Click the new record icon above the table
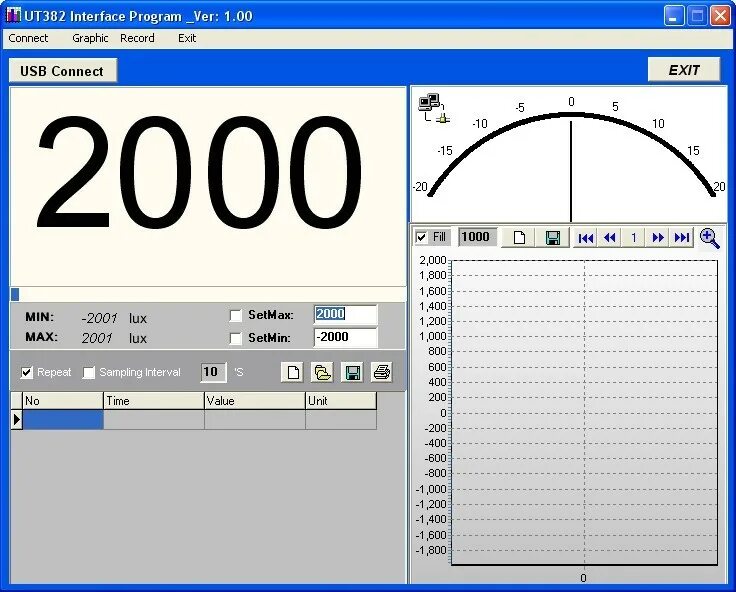Image resolution: width=736 pixels, height=592 pixels. click(292, 372)
